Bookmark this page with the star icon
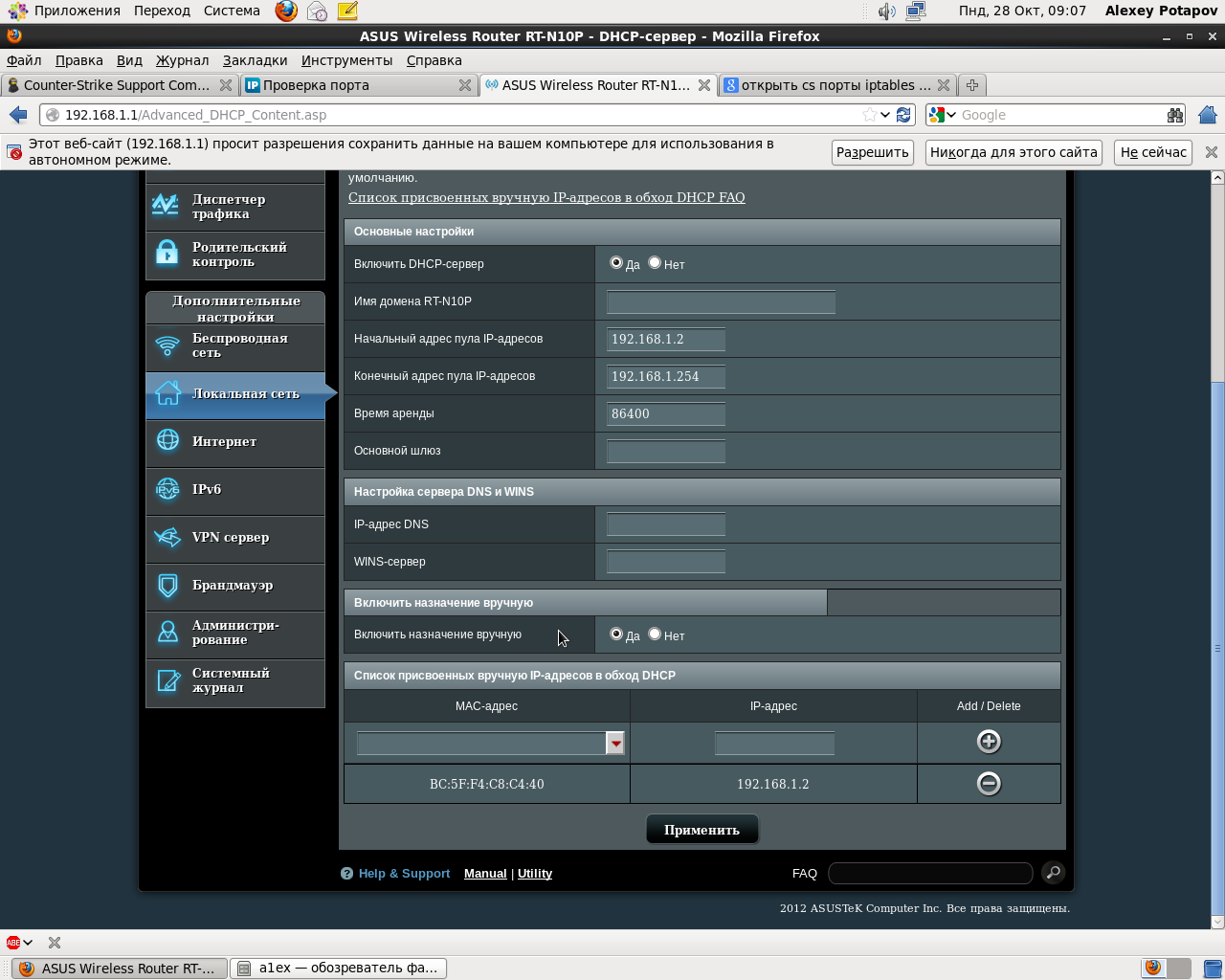The height and width of the screenshot is (980, 1225). [869, 115]
